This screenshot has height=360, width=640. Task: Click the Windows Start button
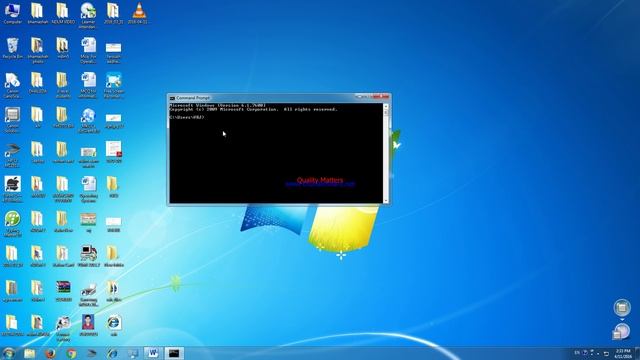click(x=9, y=353)
